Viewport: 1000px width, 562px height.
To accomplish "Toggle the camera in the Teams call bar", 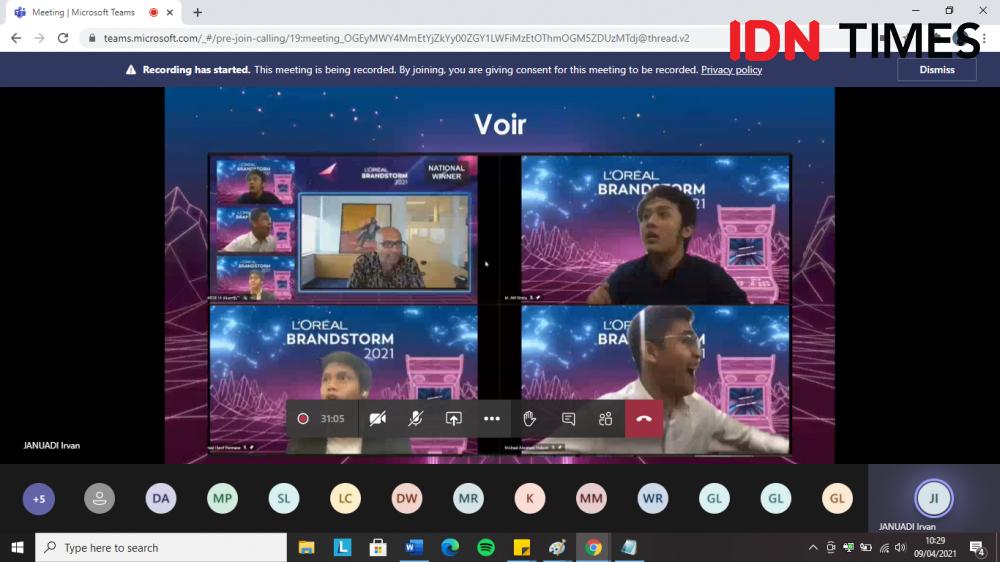I will 378,419.
